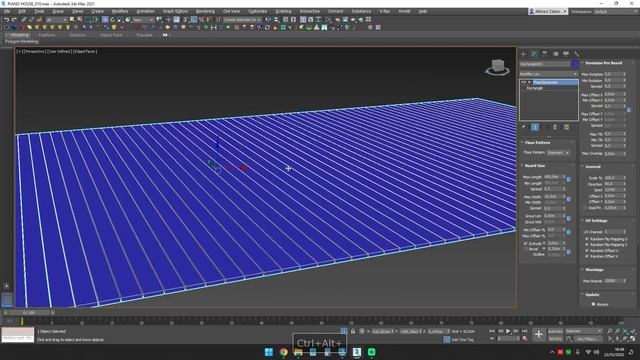Select the Always update radio button

pos(593,304)
